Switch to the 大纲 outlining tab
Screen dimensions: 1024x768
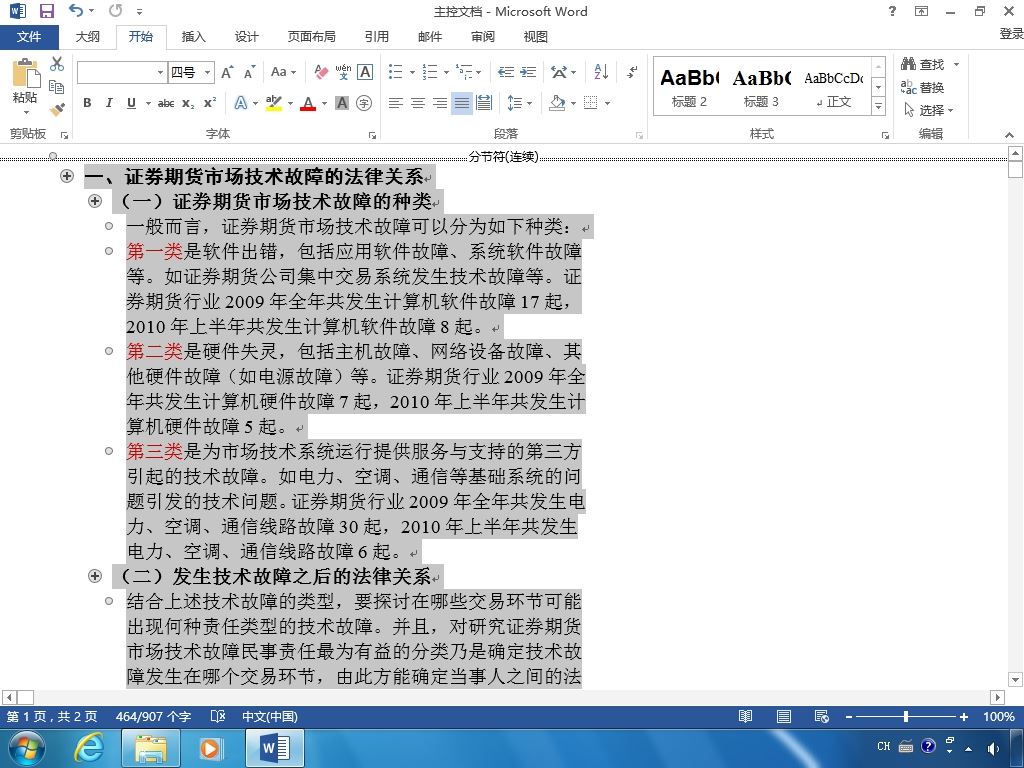[88, 37]
